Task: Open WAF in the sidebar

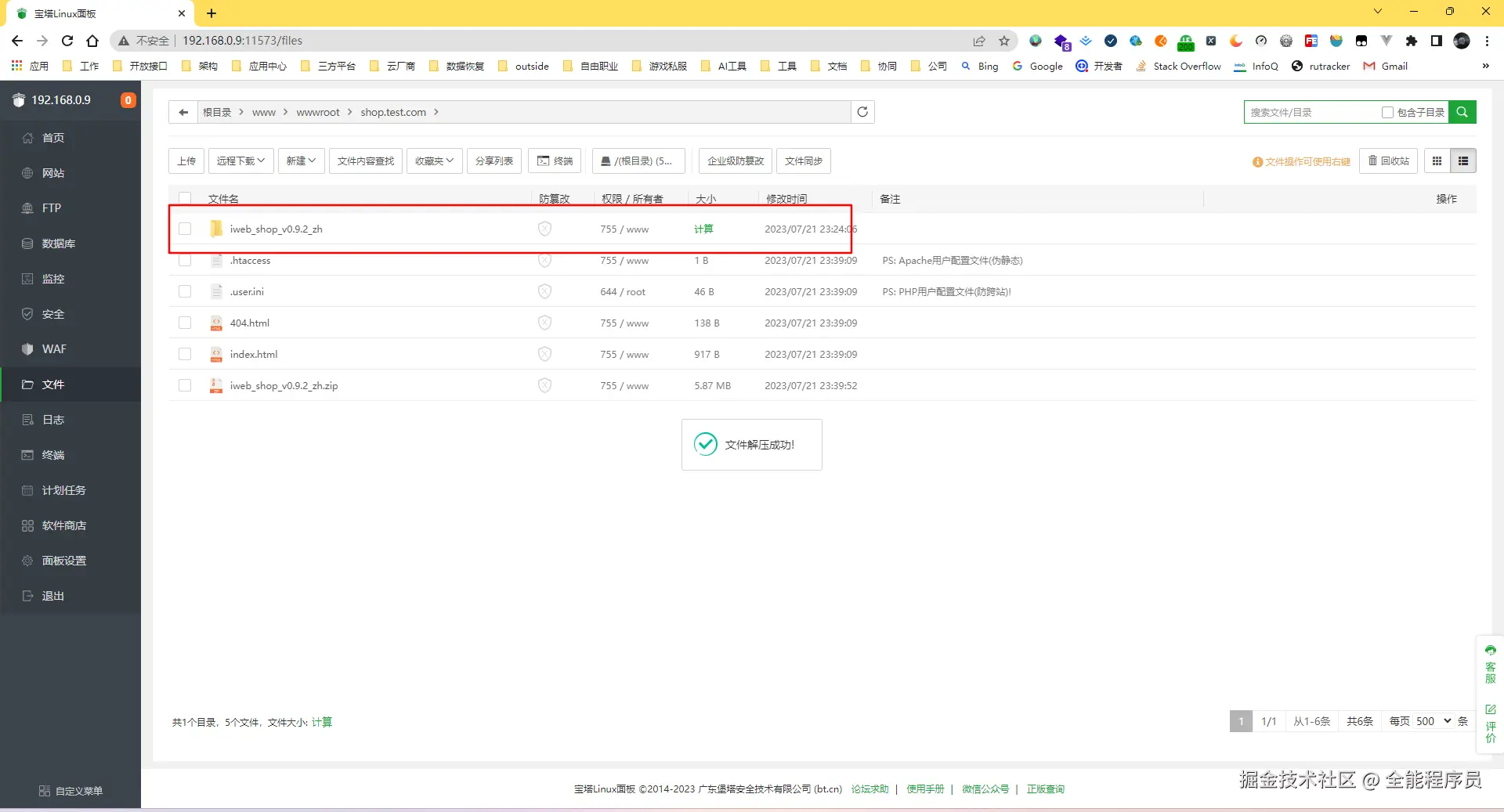Action: (x=70, y=349)
